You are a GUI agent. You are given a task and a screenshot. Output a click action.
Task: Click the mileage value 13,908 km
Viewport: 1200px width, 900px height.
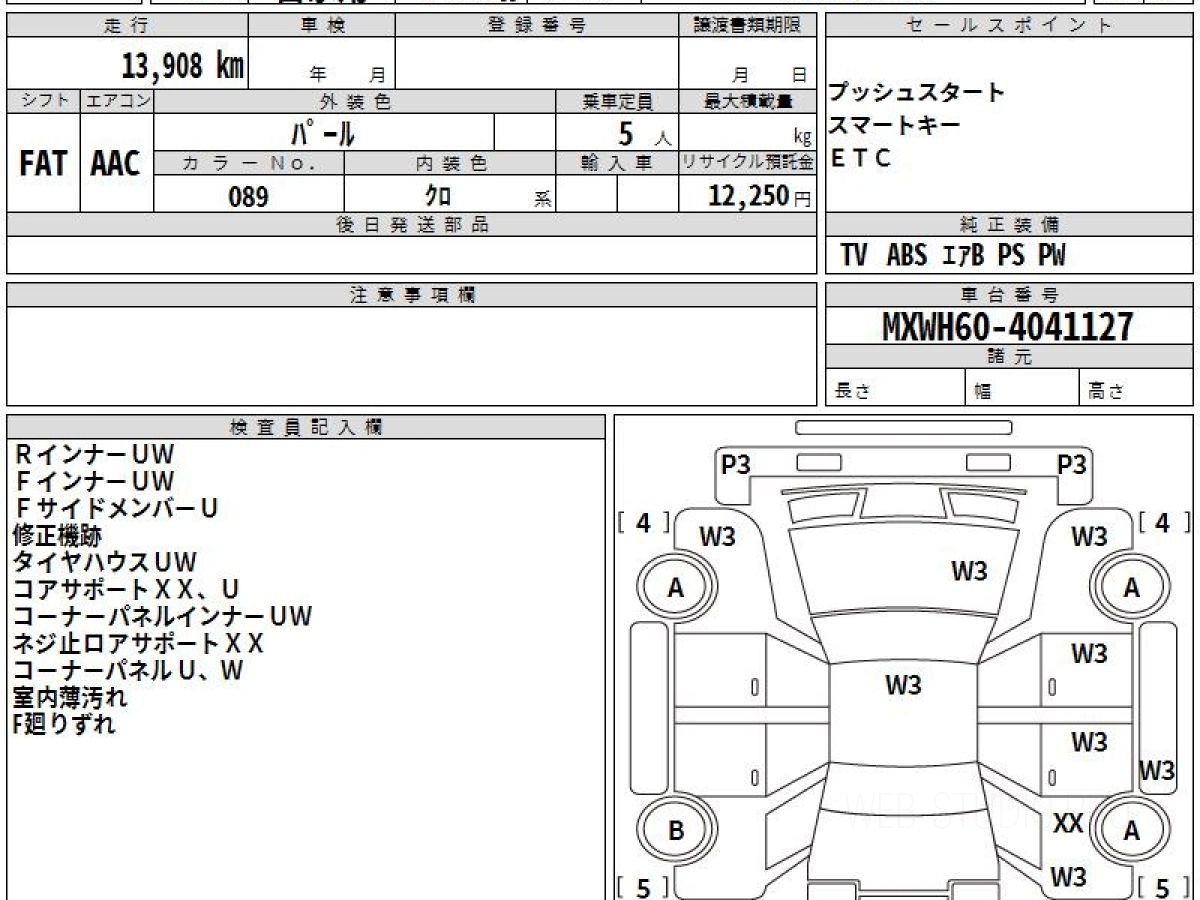click(183, 68)
